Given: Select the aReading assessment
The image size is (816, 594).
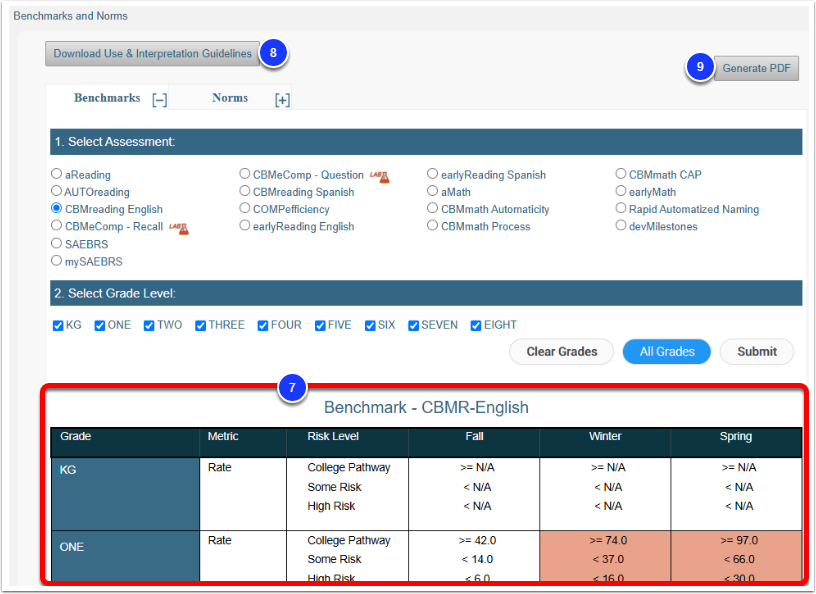Looking at the screenshot, I should (56, 172).
